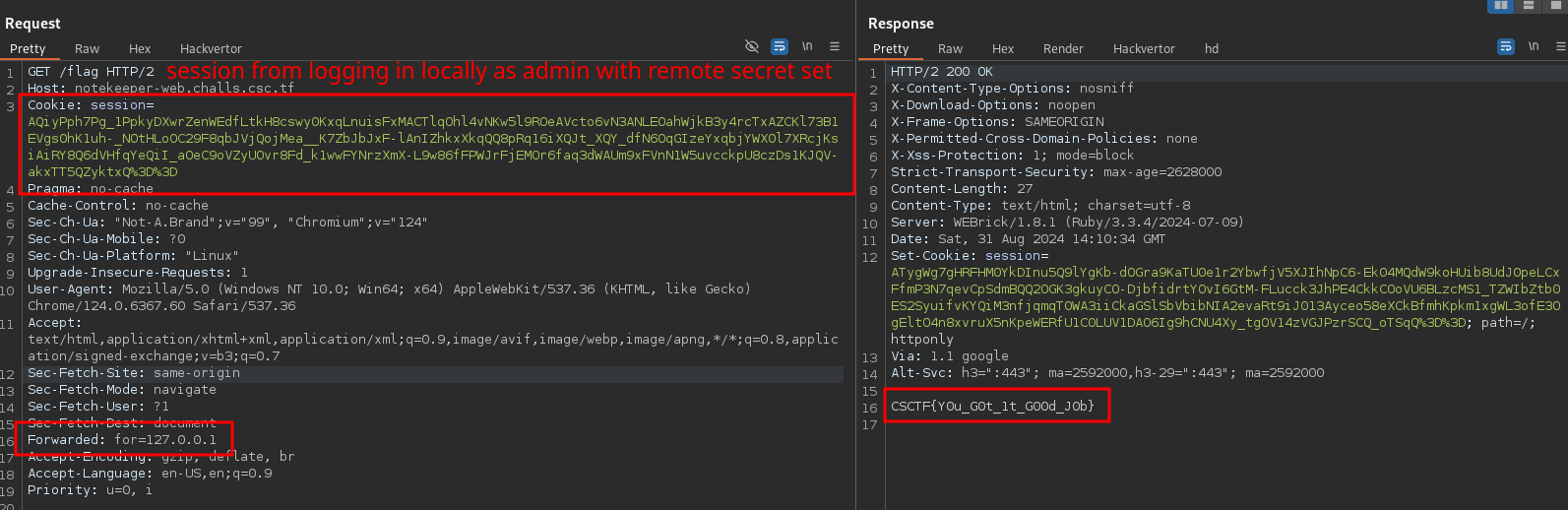Select combined tabbed layout view icon
The image size is (1568, 510).
tap(1555, 5)
